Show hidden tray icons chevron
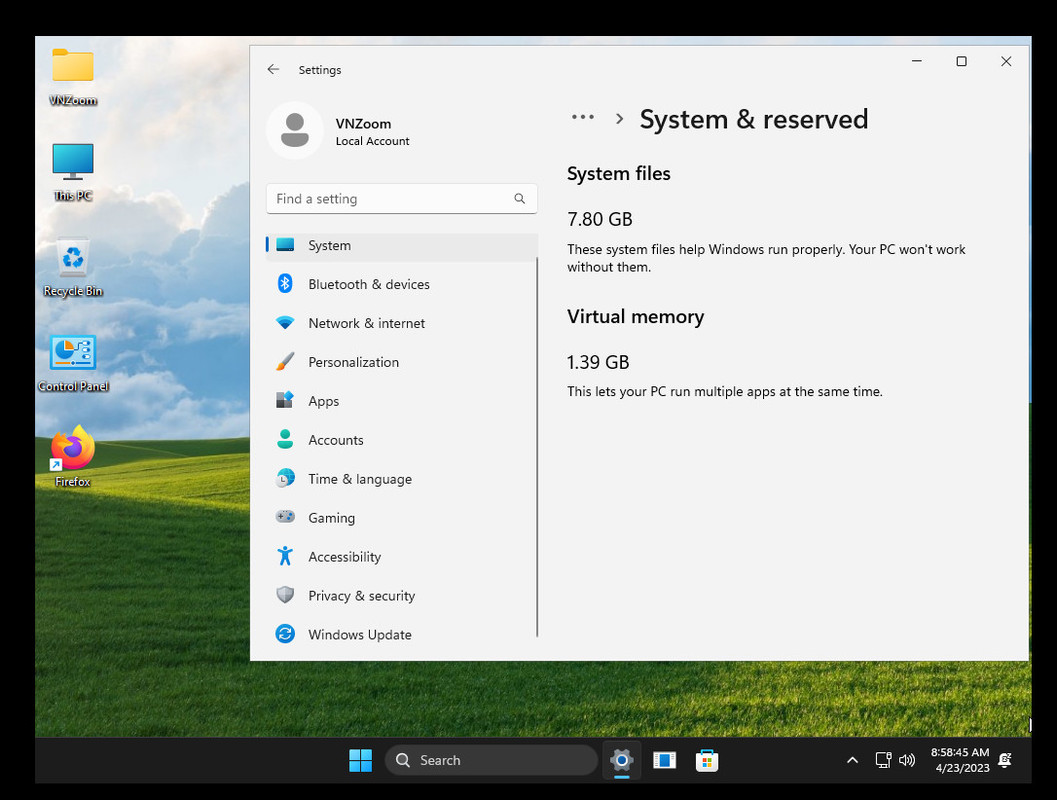 (852, 760)
